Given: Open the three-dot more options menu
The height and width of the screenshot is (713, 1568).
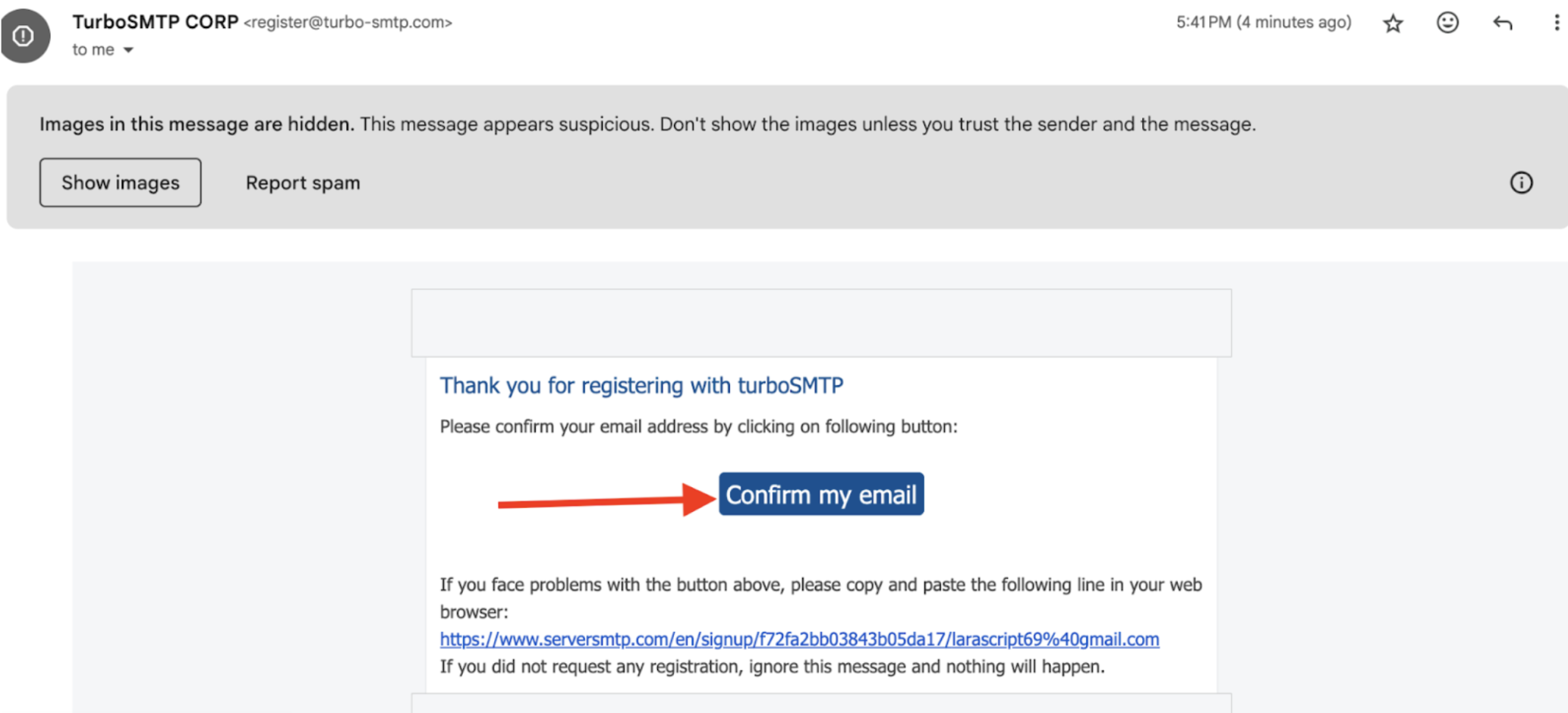Looking at the screenshot, I should pos(1556,24).
